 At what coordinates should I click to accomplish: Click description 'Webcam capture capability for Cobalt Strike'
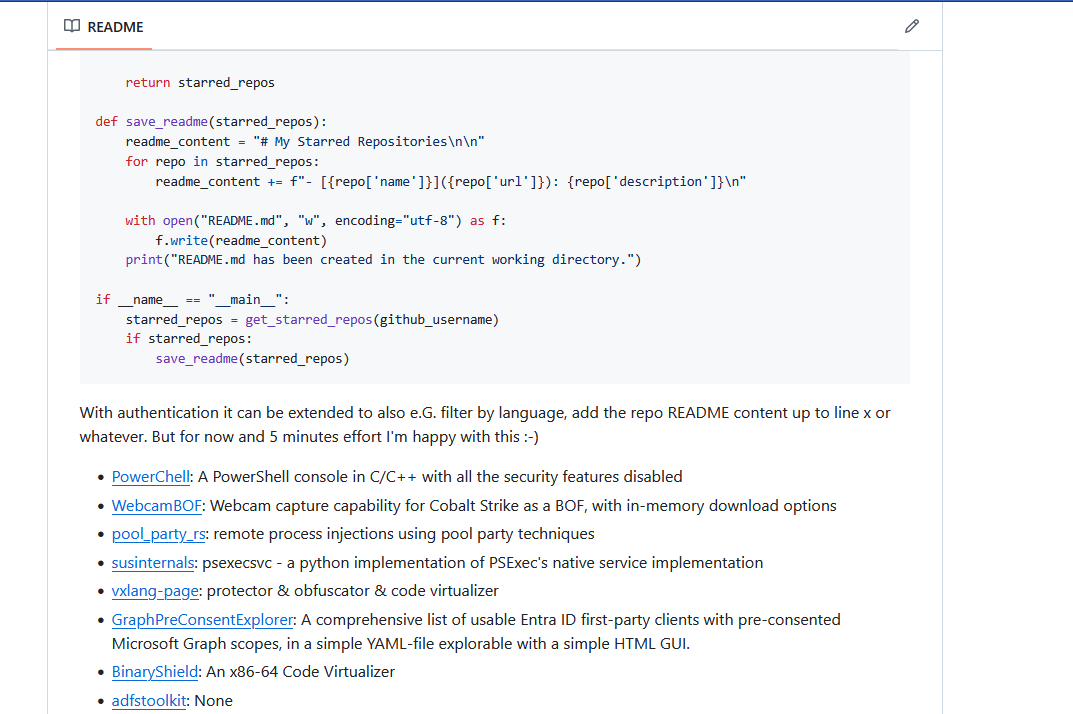(x=523, y=506)
